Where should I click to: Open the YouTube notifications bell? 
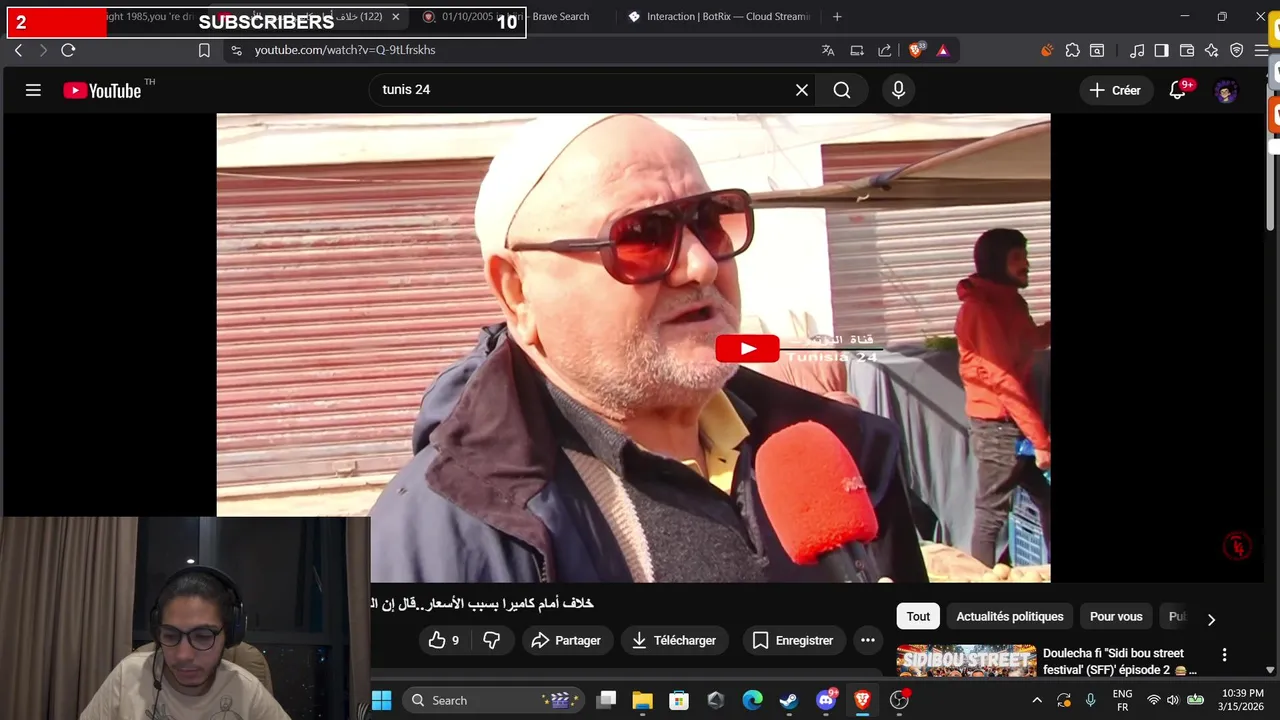1178,90
